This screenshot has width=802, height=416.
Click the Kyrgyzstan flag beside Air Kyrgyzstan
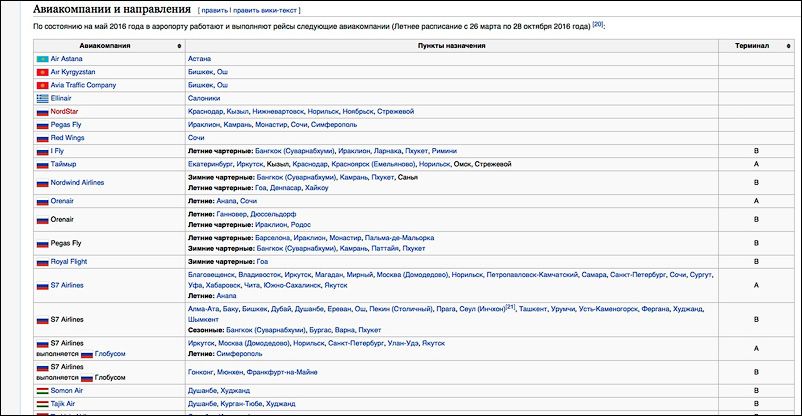pos(42,73)
